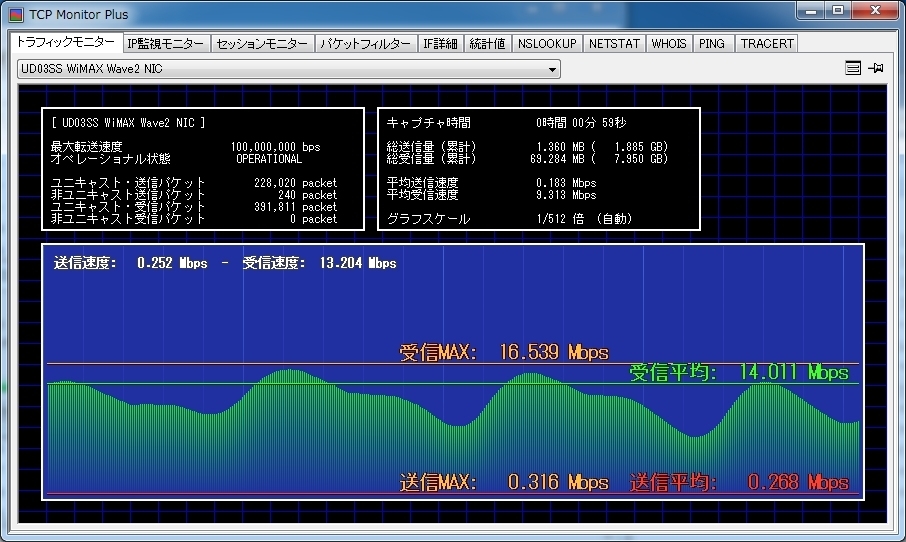This screenshot has width=906, height=542.
Task: Click the pin always-on-top icon
Action: pyautogui.click(x=876, y=68)
